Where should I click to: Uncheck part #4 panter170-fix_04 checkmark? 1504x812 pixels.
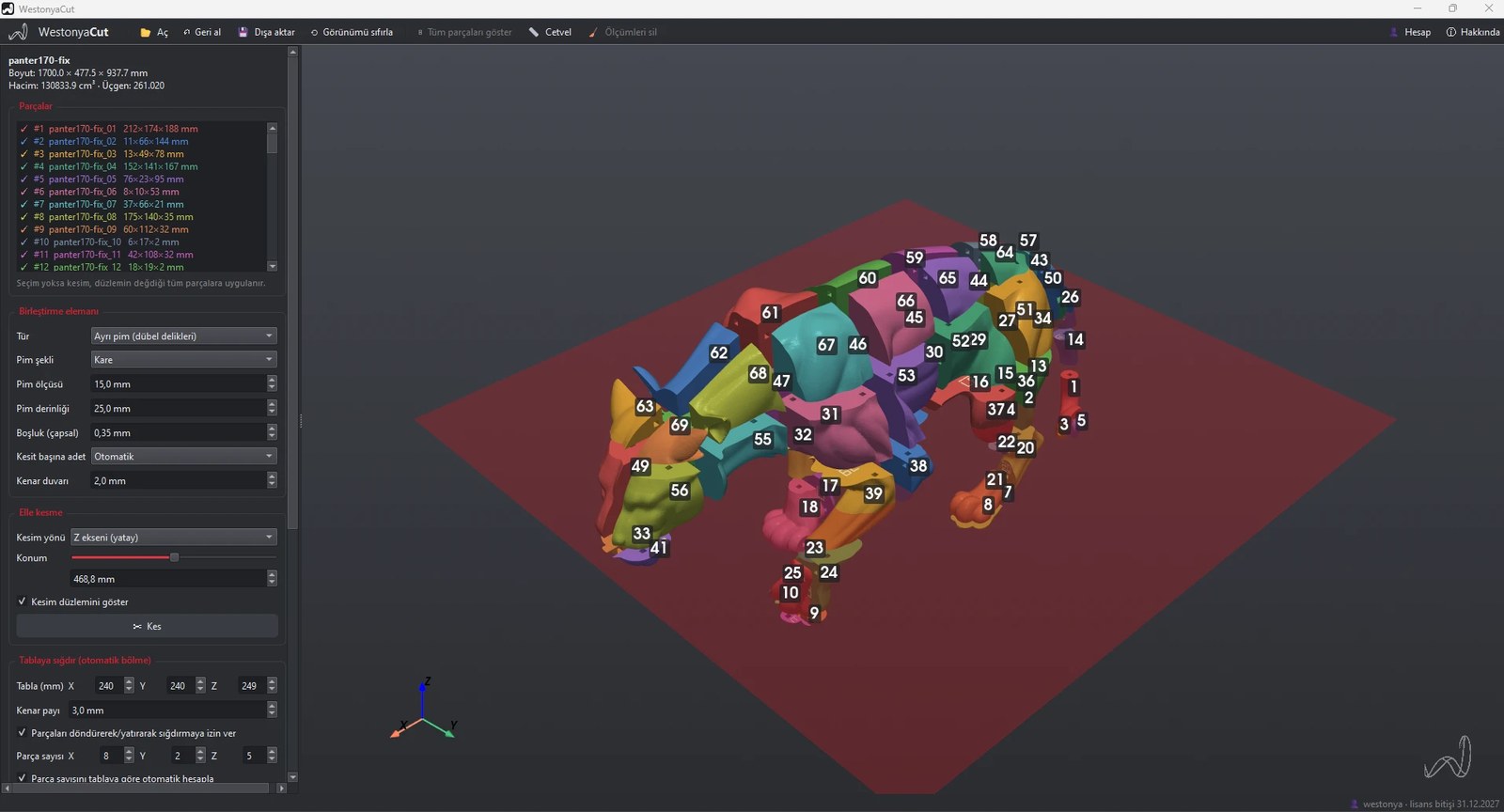(x=23, y=166)
